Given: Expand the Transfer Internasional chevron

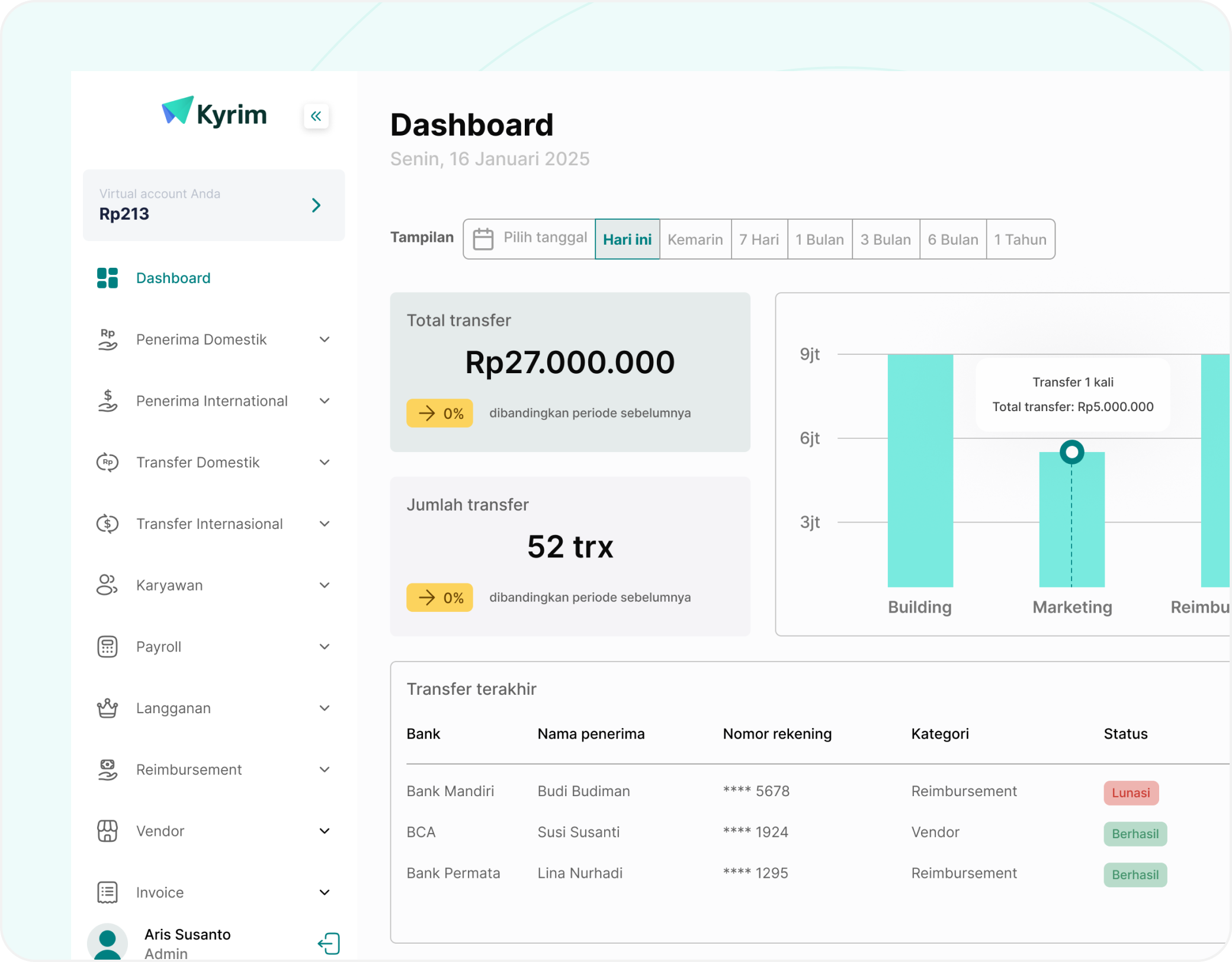Looking at the screenshot, I should coord(325,524).
